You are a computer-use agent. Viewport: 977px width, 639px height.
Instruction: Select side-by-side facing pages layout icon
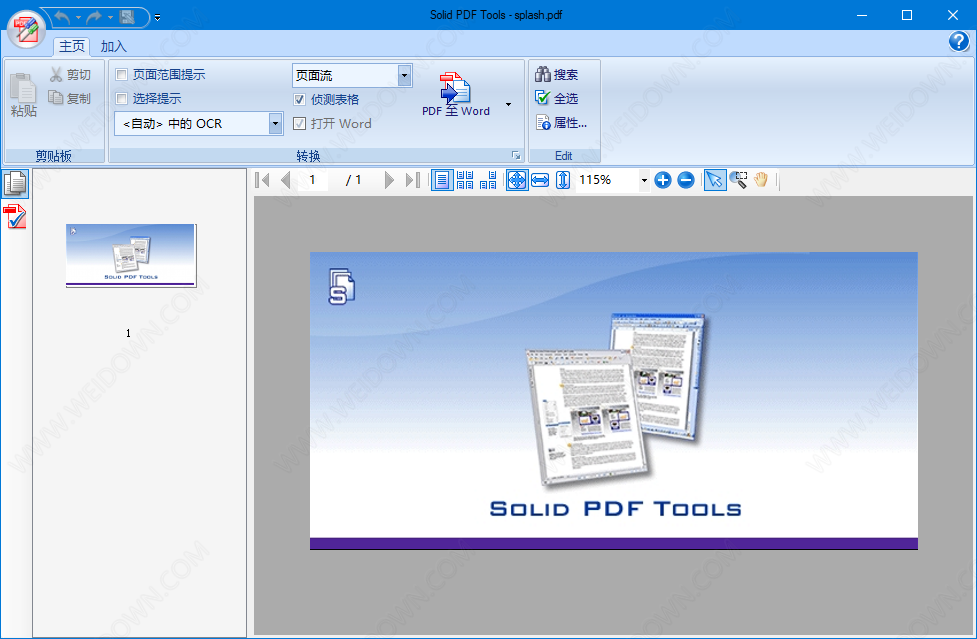click(488, 180)
